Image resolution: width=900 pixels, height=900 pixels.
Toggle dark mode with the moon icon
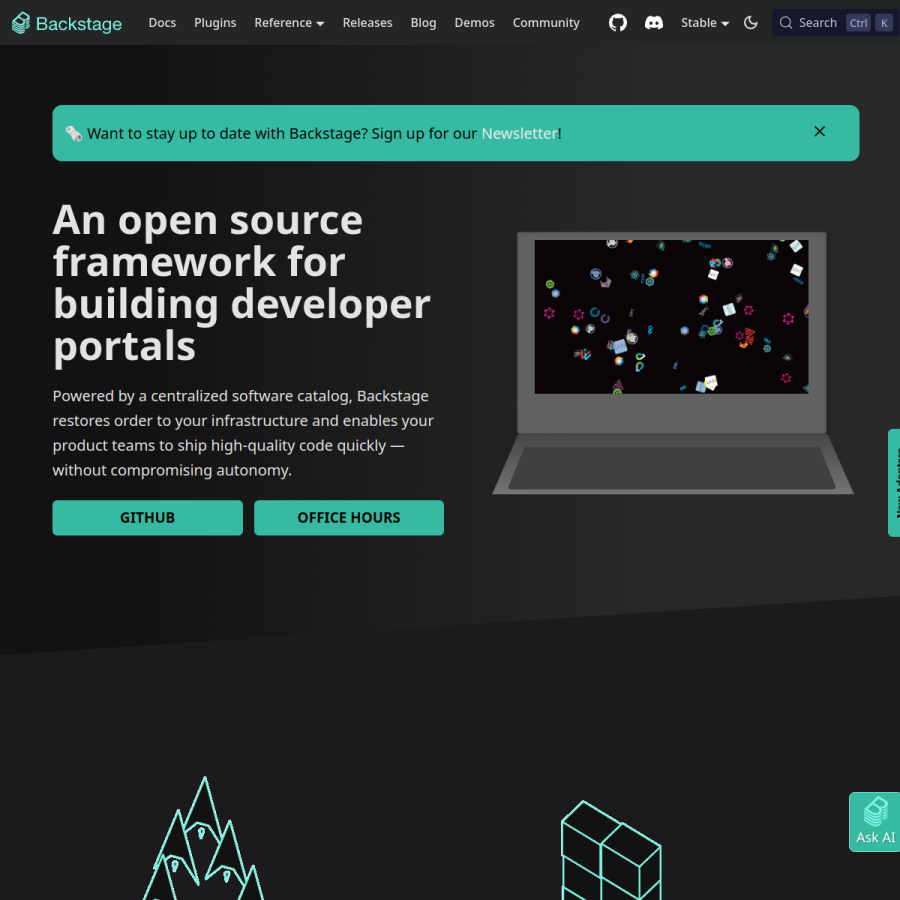pos(750,23)
